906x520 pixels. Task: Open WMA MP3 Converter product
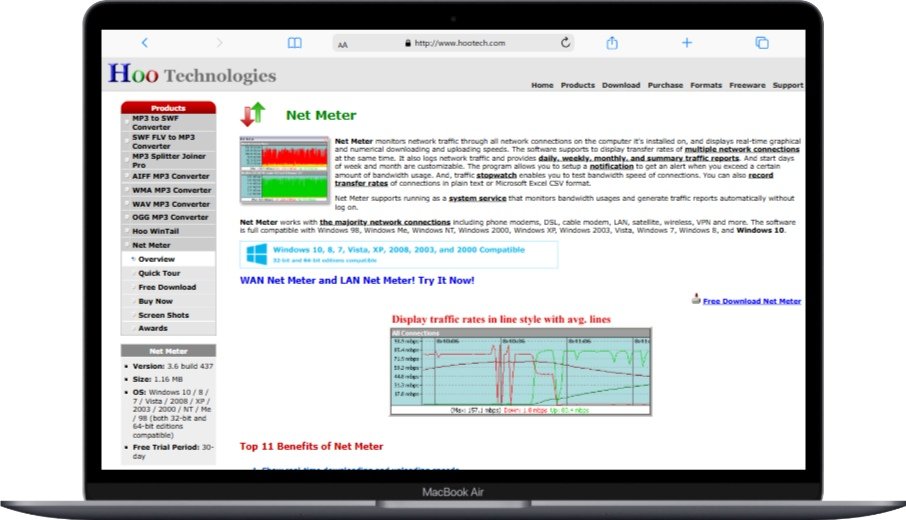point(168,190)
